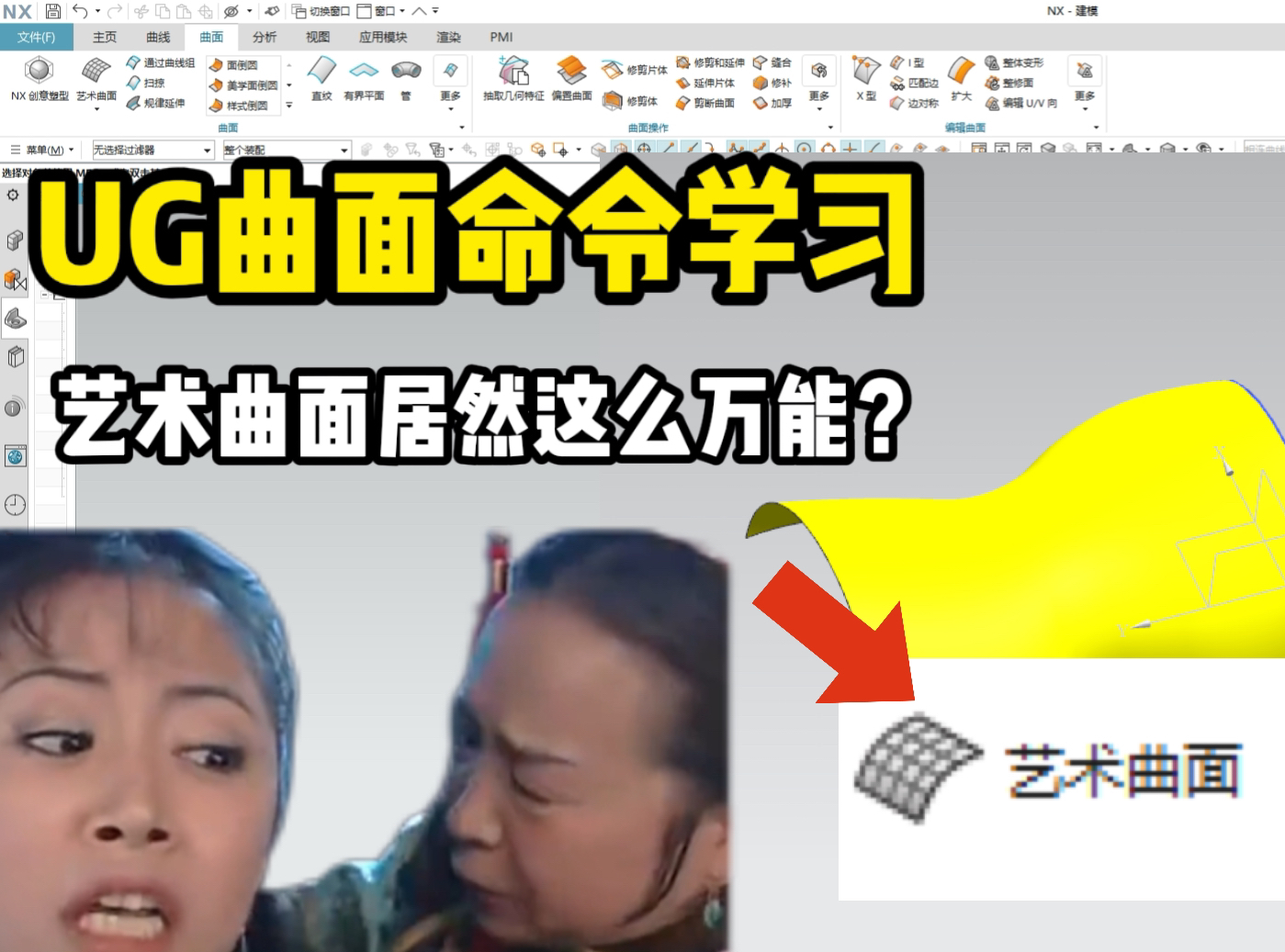1285x952 pixels.
Task: Open the 曲面操作 group options arrow
Action: click(830, 128)
